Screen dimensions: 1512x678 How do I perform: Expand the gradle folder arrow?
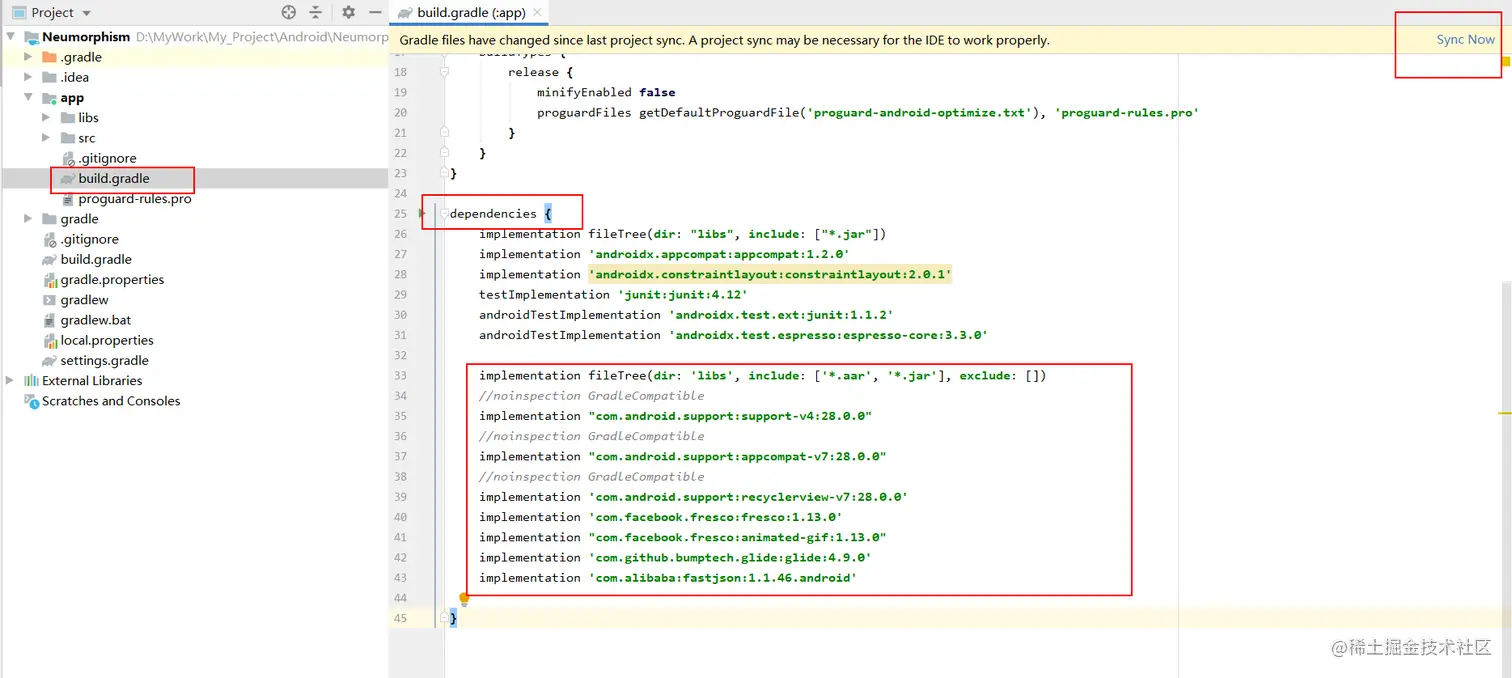tap(29, 219)
